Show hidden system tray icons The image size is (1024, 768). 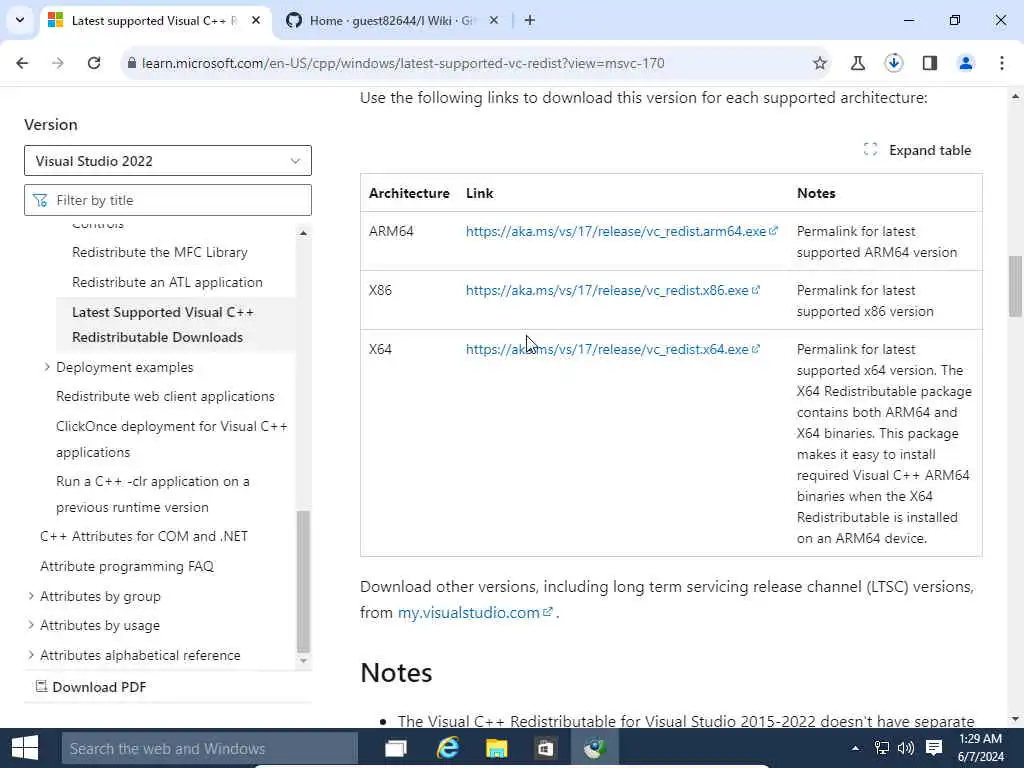[856, 748]
